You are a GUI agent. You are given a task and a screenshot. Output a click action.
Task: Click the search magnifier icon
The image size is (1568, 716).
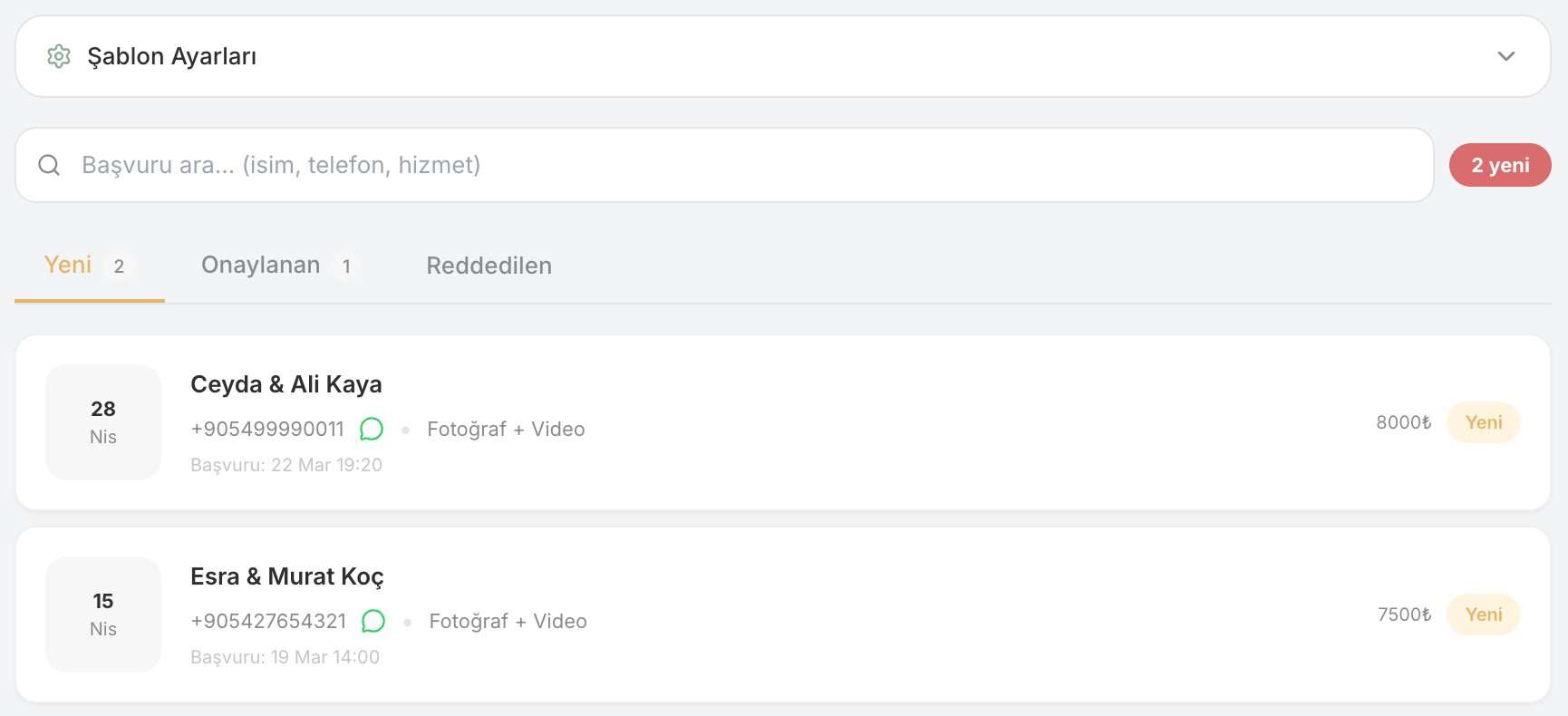(x=49, y=165)
